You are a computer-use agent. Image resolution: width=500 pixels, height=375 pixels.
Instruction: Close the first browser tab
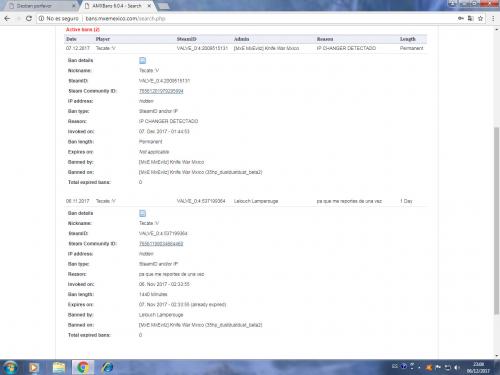[x=74, y=6]
